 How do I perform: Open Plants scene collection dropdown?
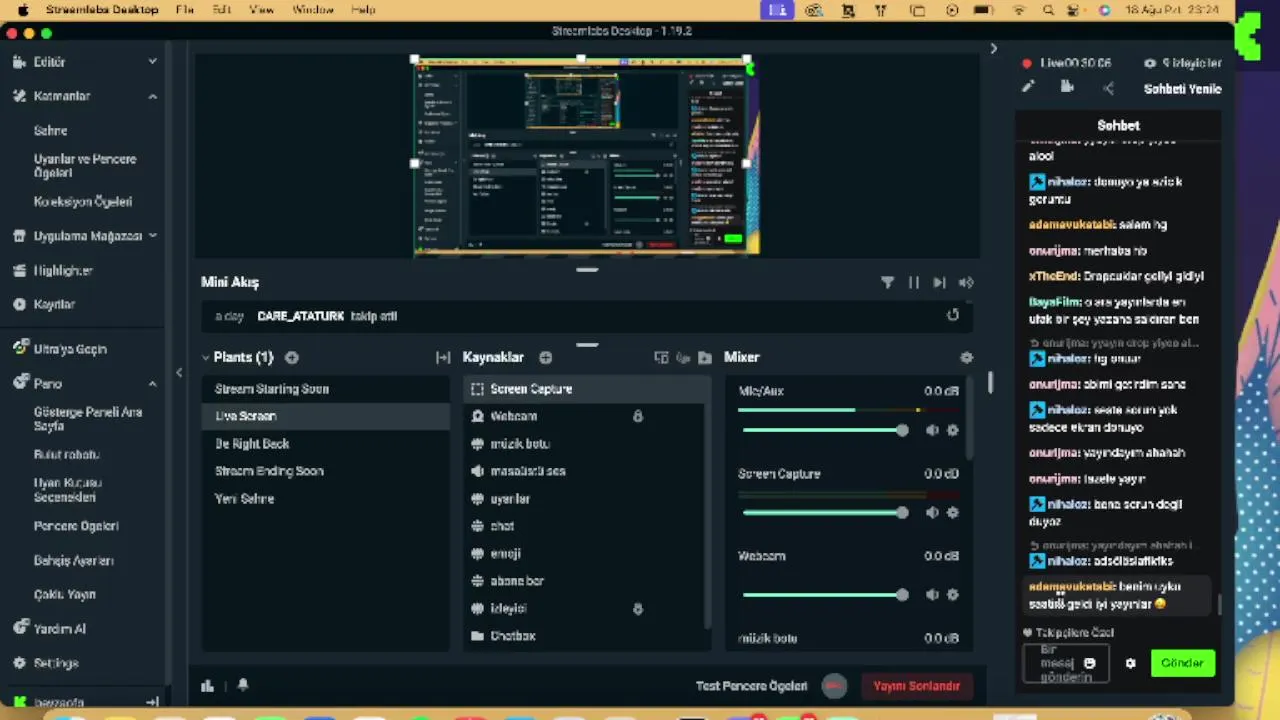pyautogui.click(x=237, y=357)
